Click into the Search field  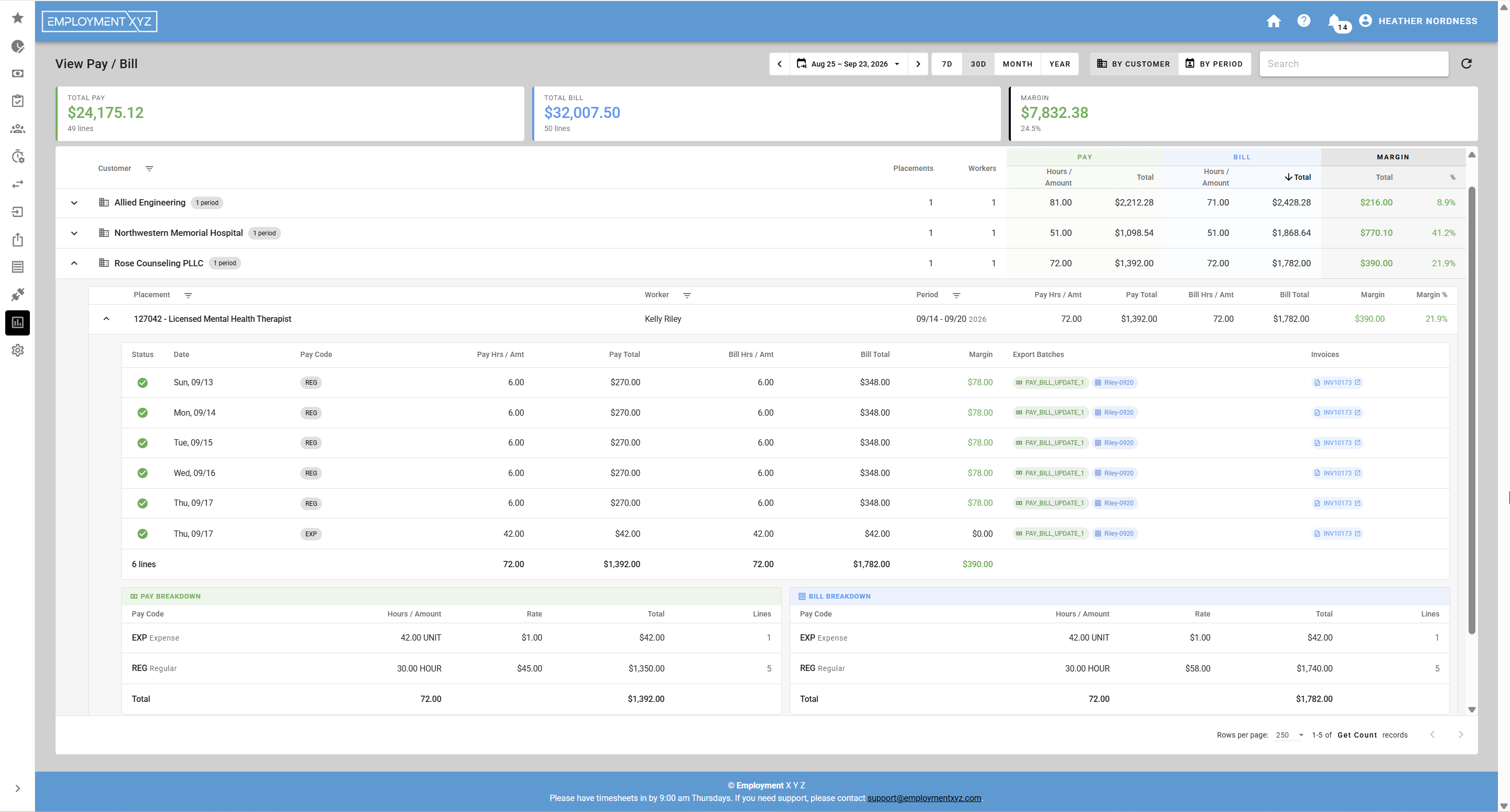click(1353, 64)
